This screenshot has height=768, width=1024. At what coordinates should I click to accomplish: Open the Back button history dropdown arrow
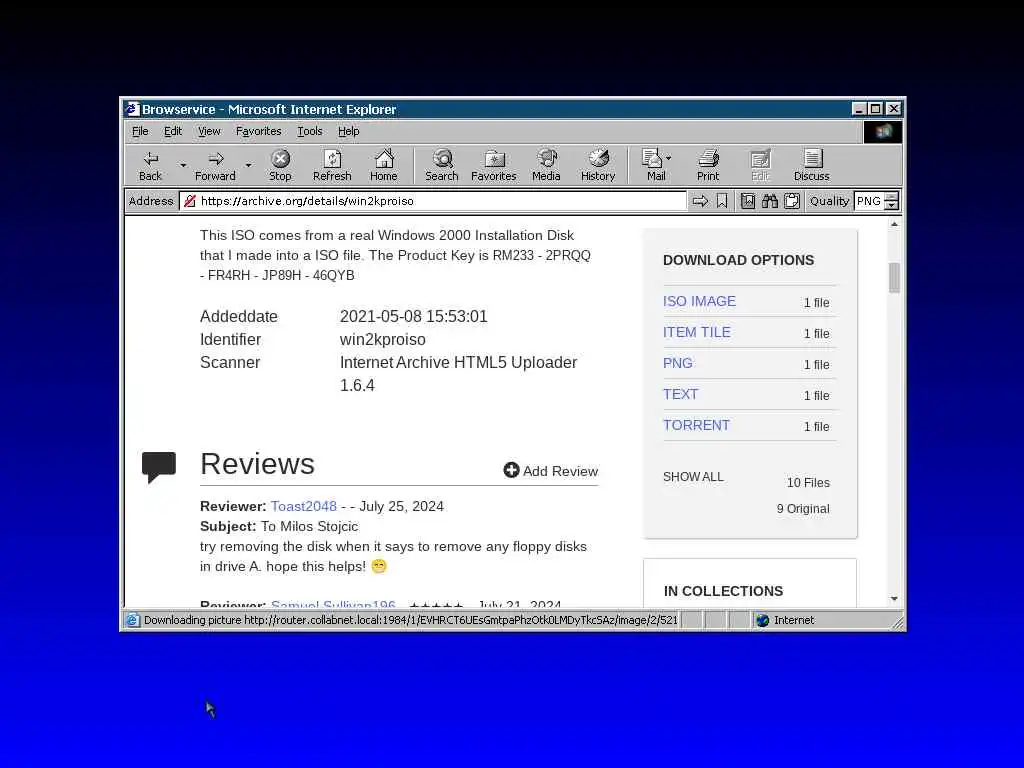[183, 166]
